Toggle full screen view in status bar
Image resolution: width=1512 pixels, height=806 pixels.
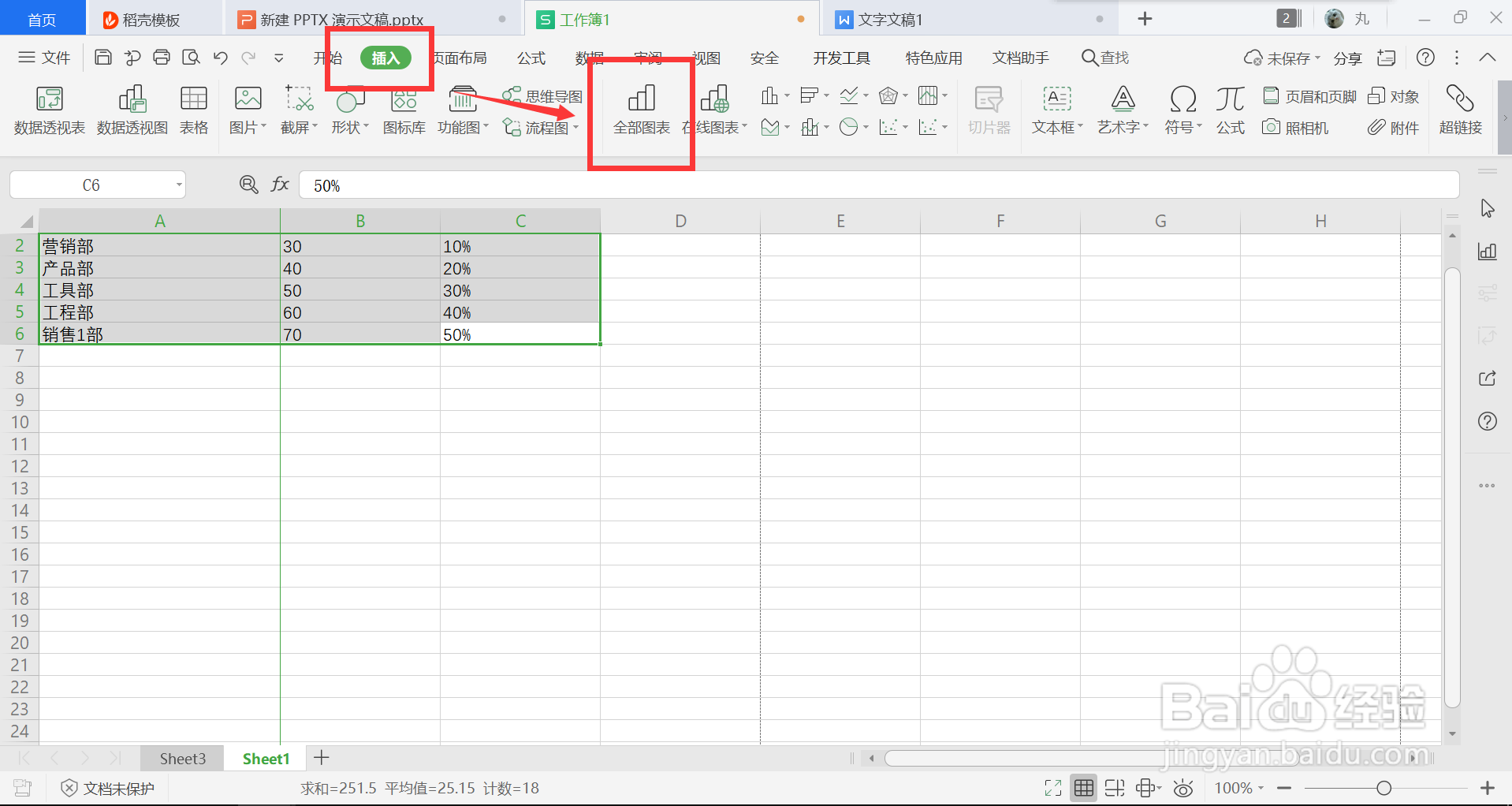tap(1053, 788)
